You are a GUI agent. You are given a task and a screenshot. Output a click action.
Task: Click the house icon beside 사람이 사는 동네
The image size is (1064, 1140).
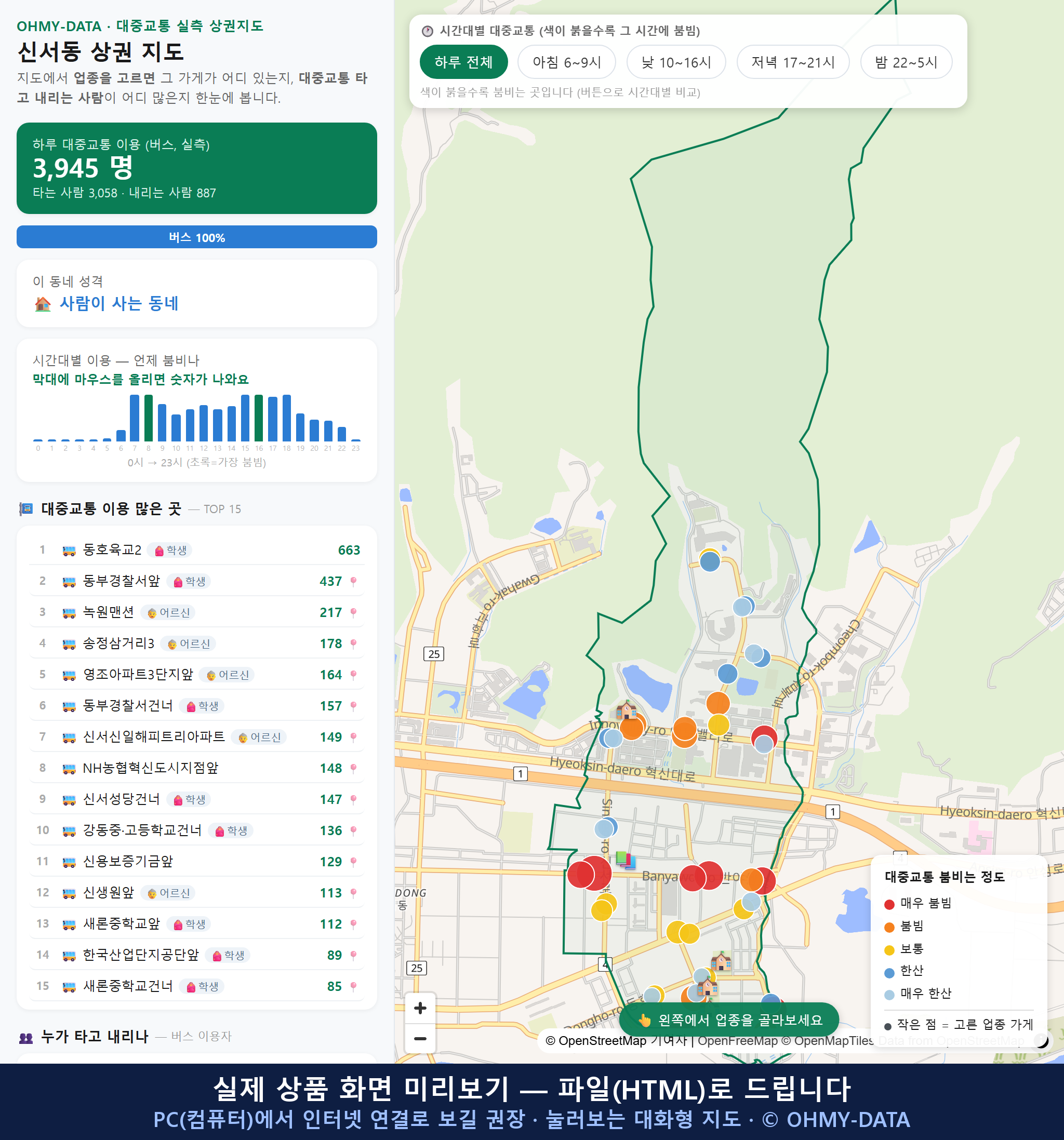[x=43, y=304]
